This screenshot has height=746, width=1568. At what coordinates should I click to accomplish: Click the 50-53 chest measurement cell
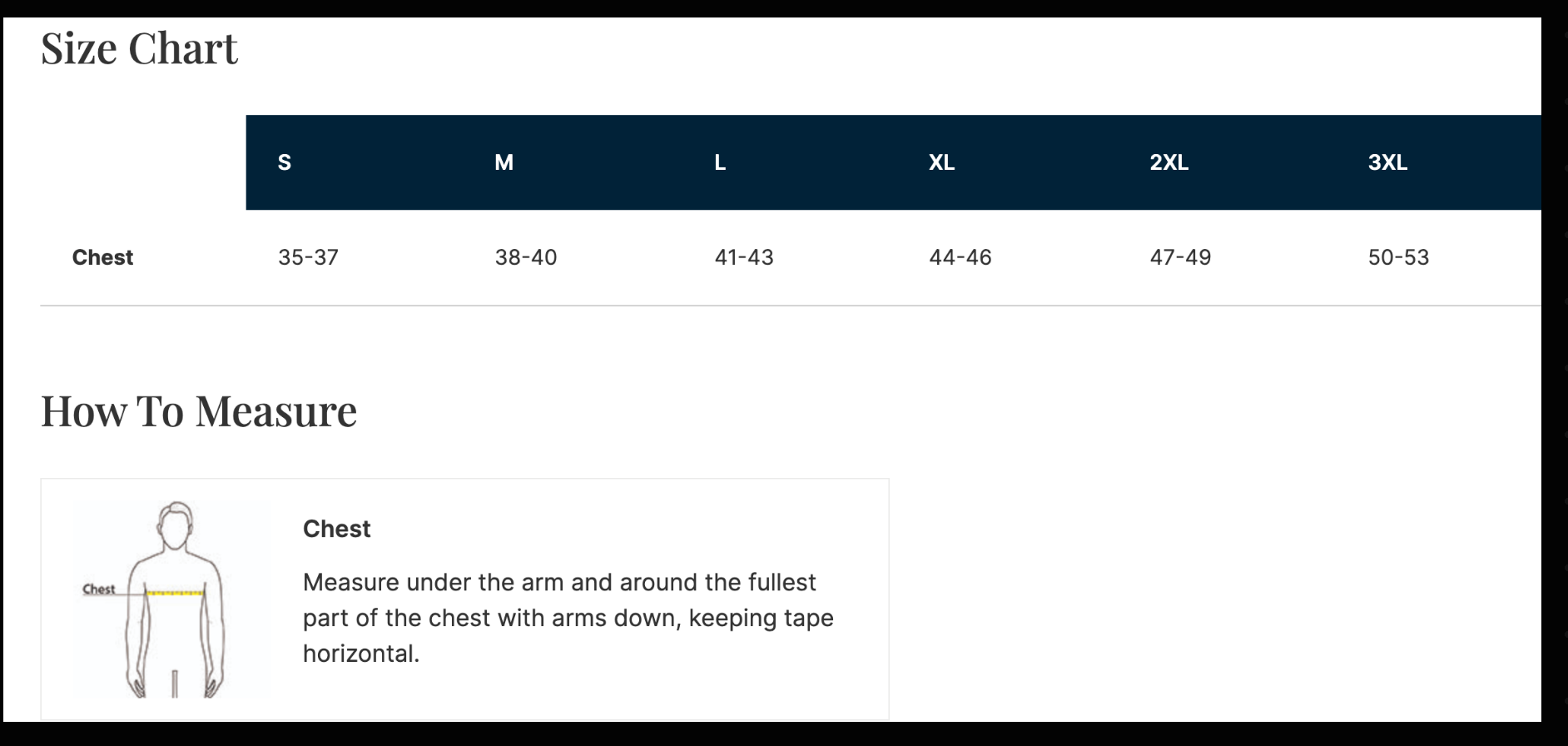click(1398, 257)
